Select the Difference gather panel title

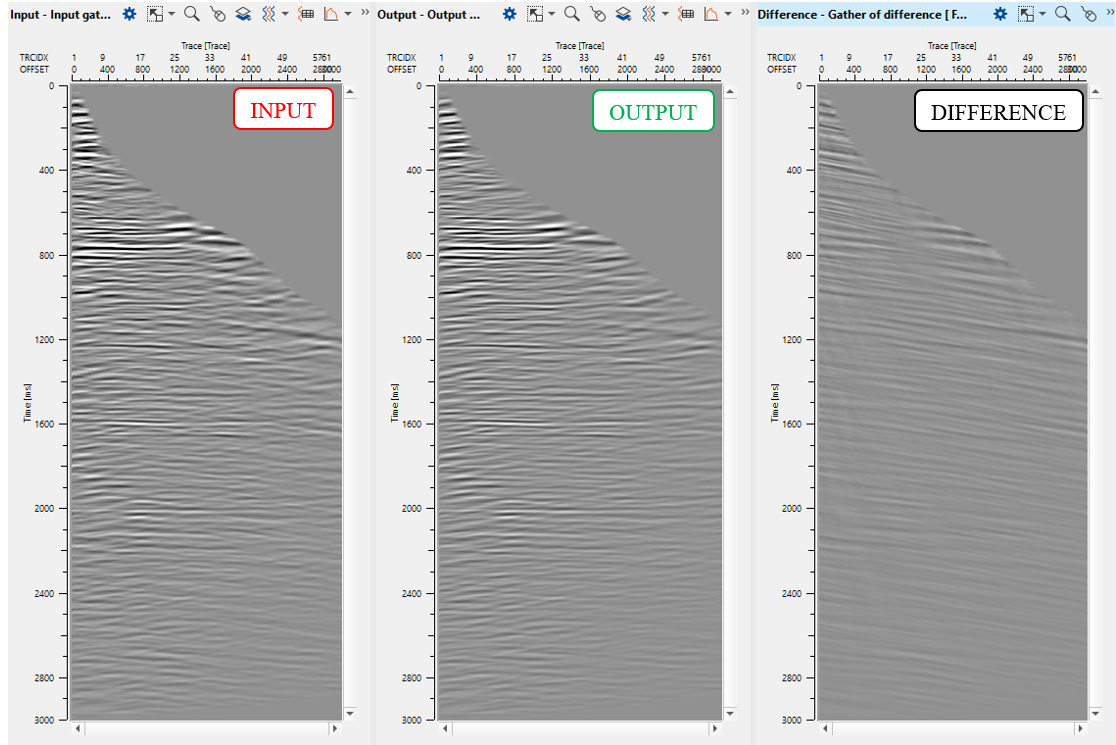click(861, 15)
